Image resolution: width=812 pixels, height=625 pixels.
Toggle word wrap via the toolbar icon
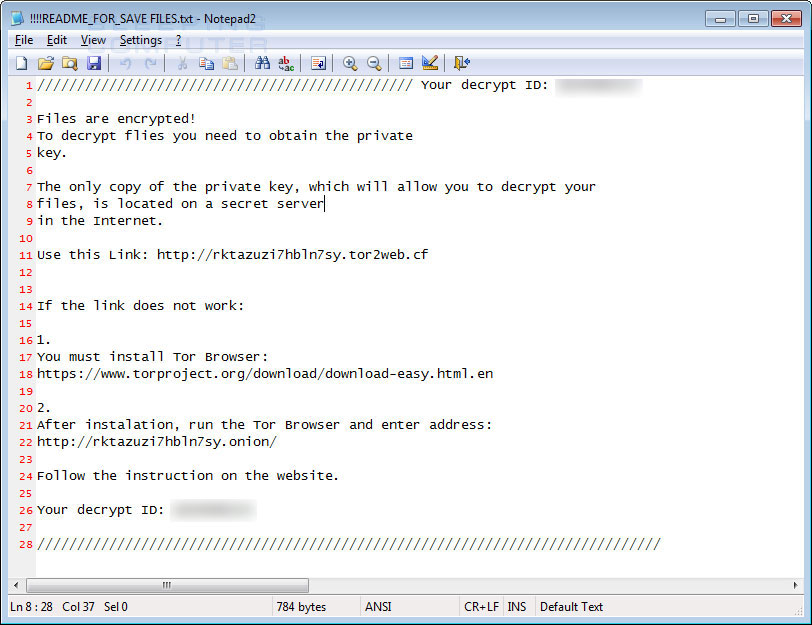point(318,63)
